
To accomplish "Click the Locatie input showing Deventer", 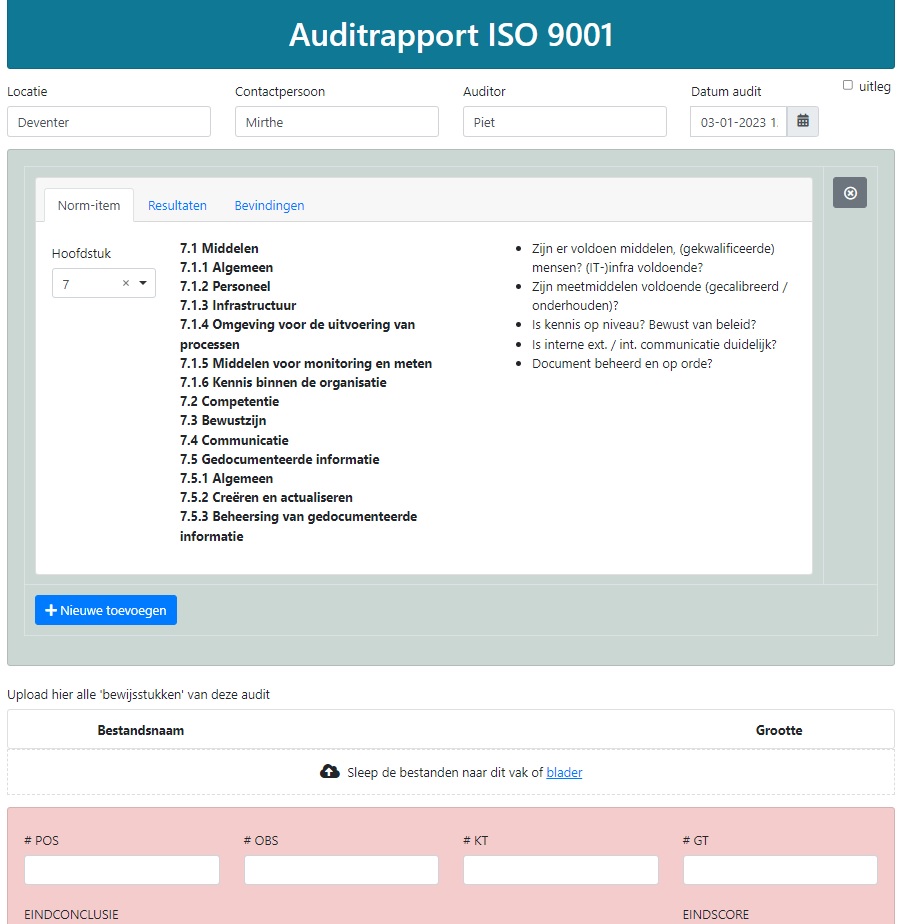I will point(109,121).
